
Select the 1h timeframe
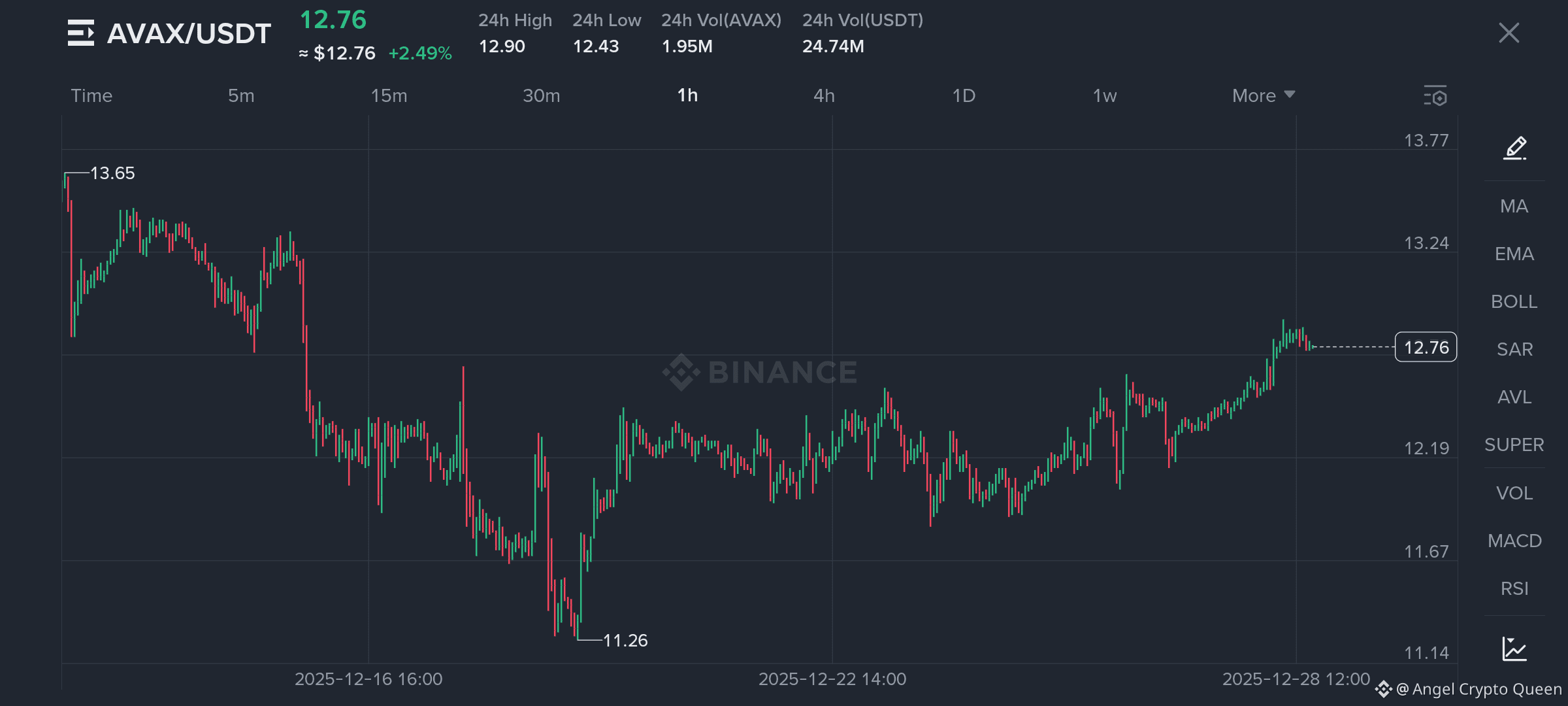[687, 95]
